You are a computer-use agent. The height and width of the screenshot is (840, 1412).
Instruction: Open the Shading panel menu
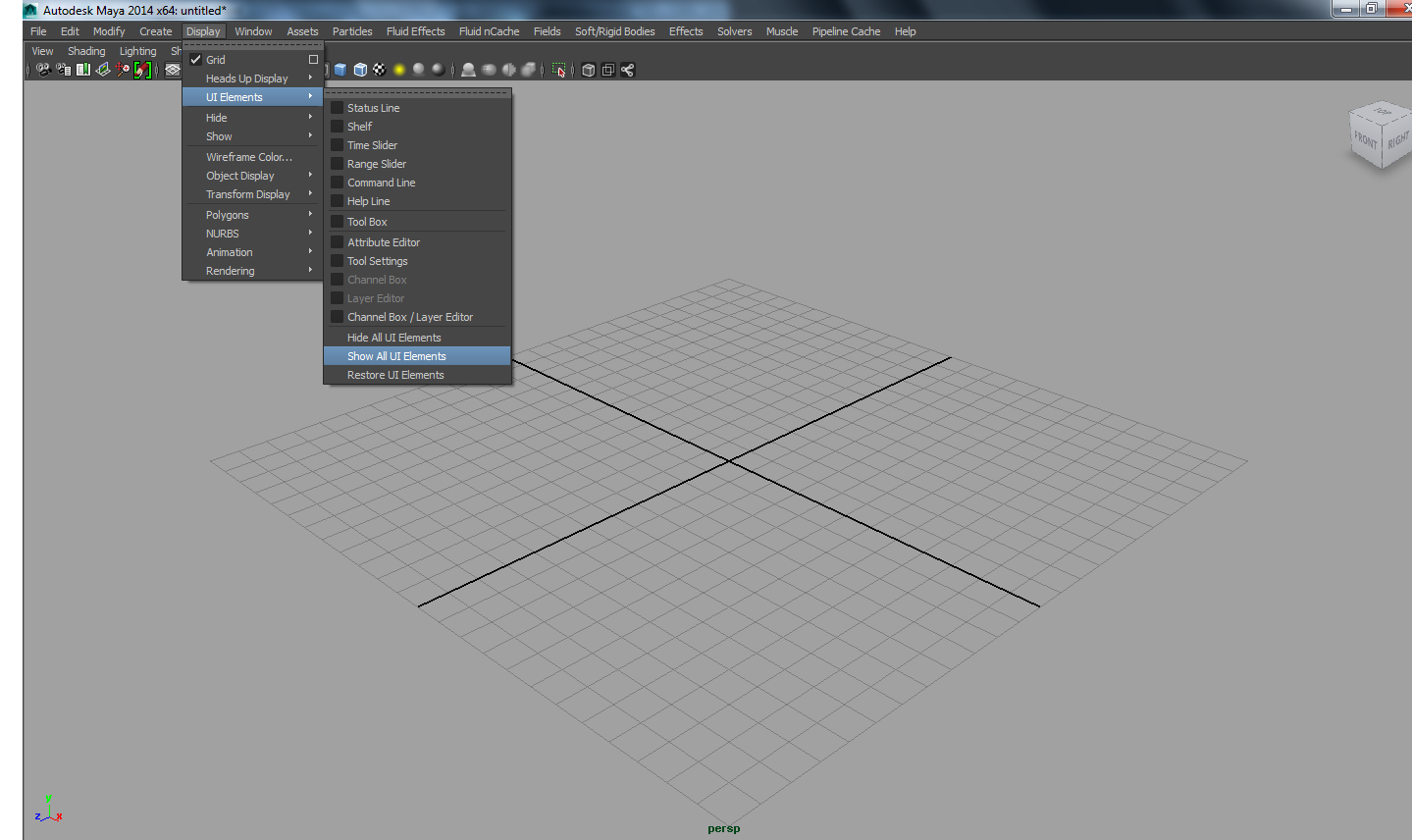point(86,50)
